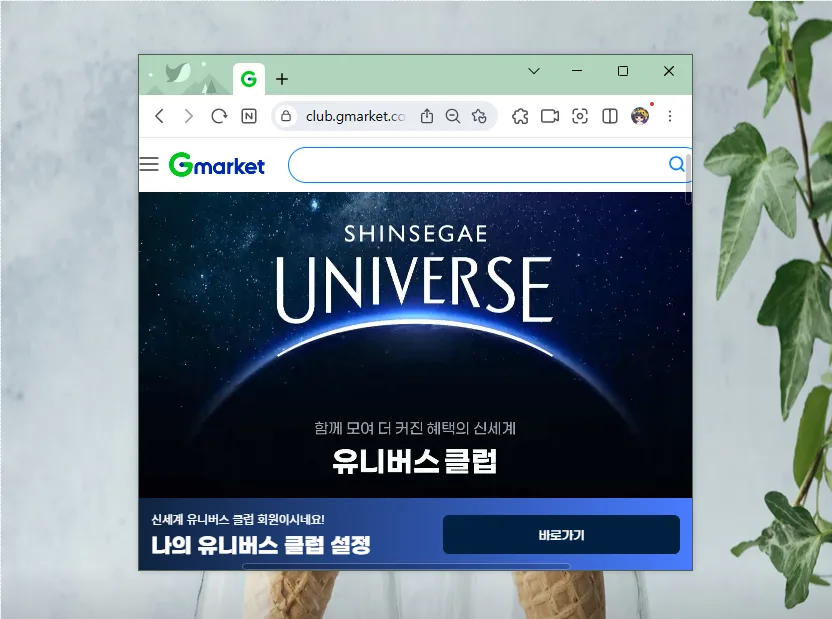Reload the current page
The width and height of the screenshot is (832, 619).
coord(219,116)
